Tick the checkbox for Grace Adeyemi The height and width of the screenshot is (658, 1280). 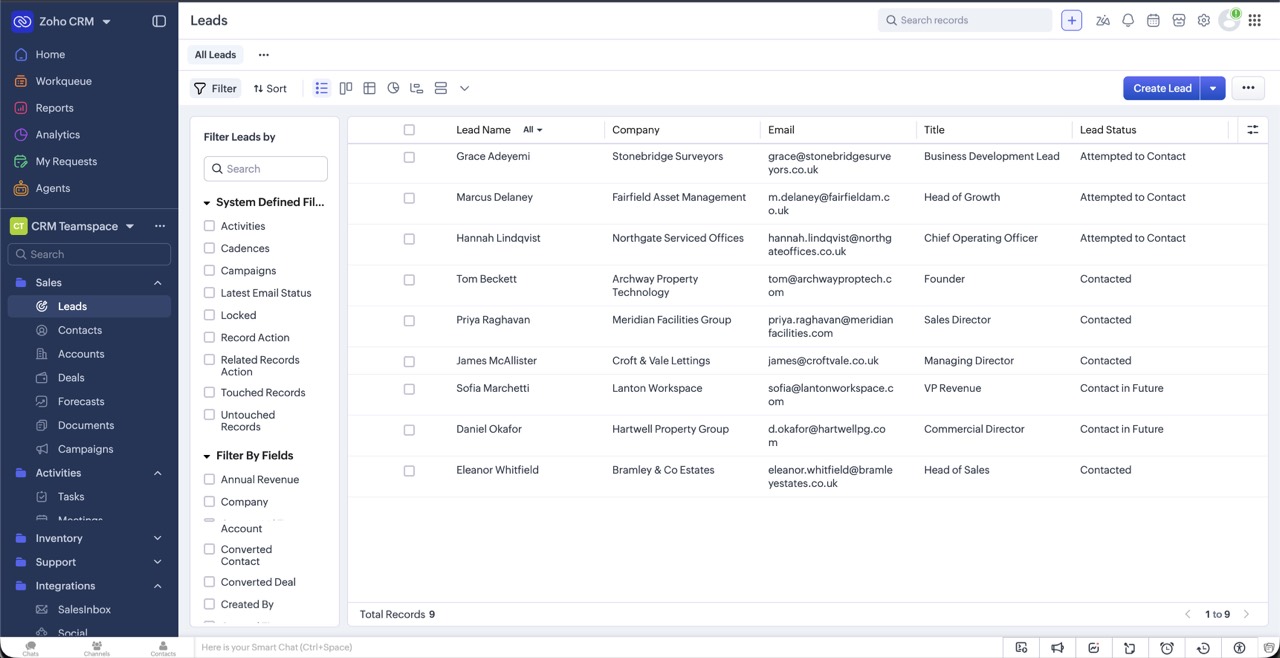click(409, 157)
